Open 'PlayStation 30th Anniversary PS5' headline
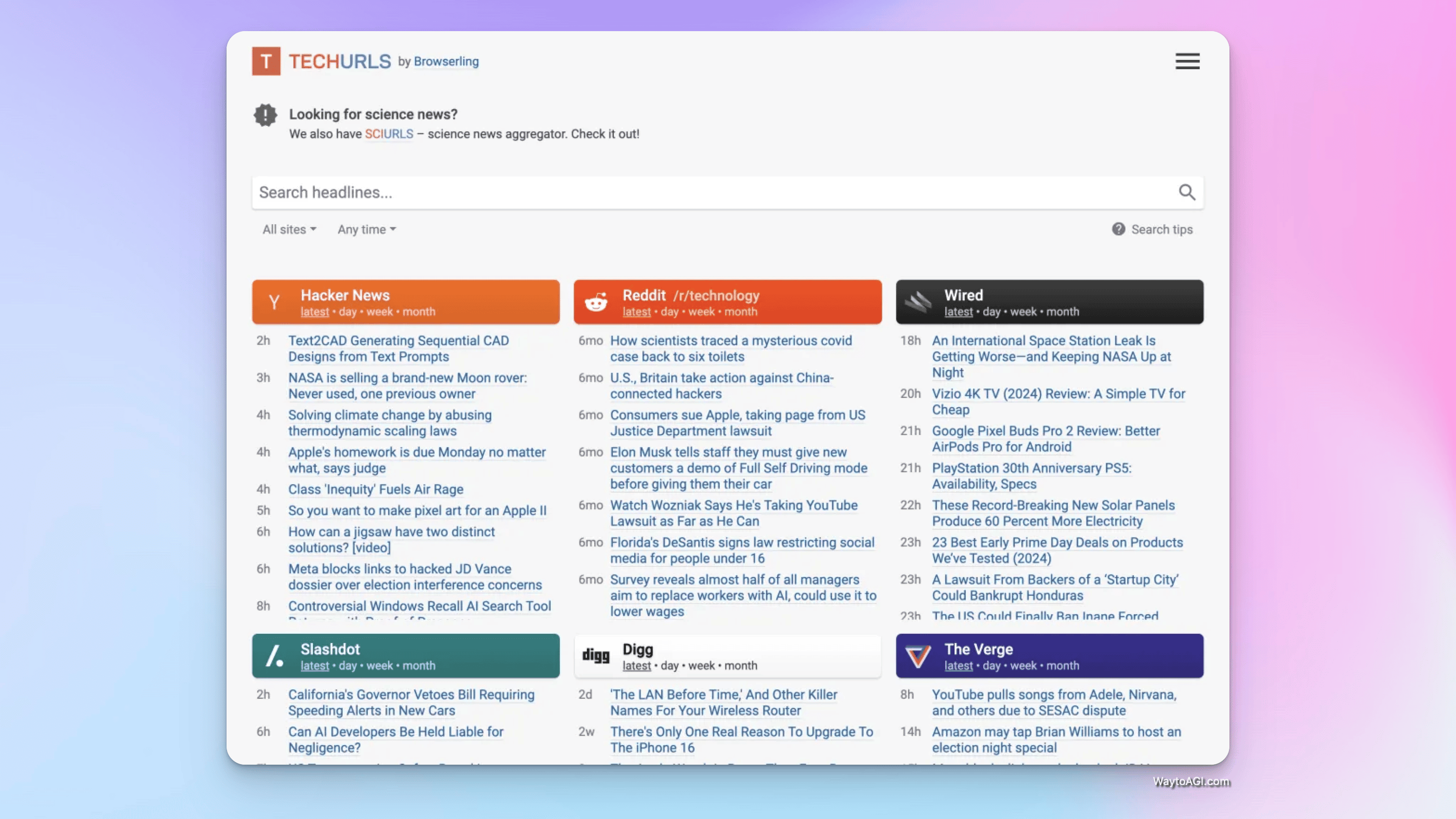 click(x=1032, y=476)
